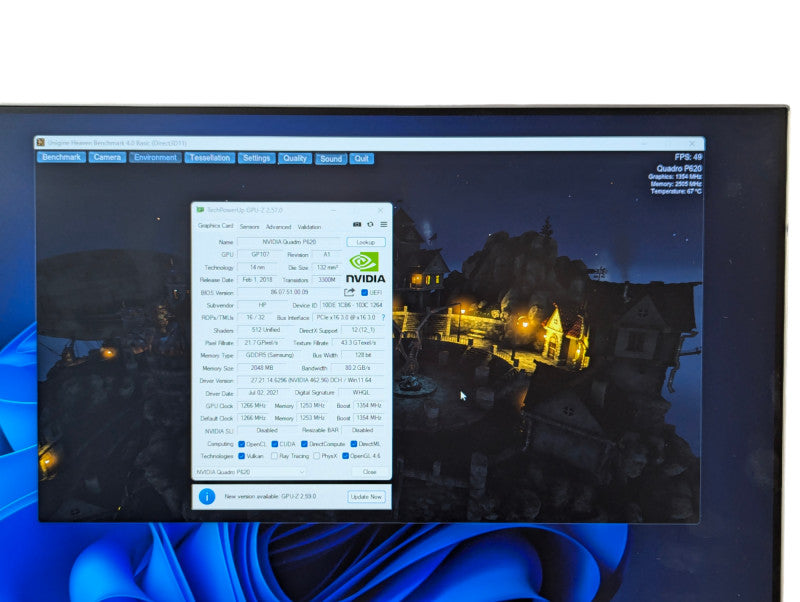Click the Memory Size 2048 MB value
Image resolution: width=800 pixels, height=602 pixels.
(262, 368)
